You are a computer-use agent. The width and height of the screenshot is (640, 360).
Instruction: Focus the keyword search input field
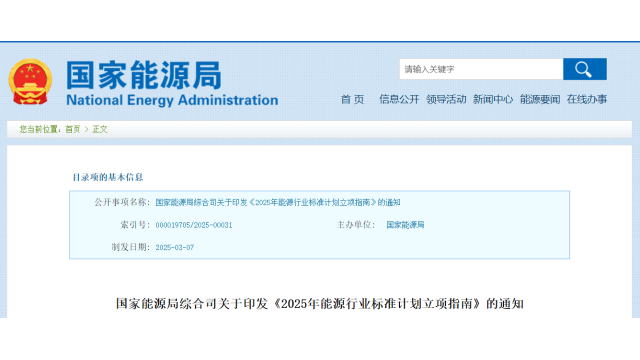coord(481,69)
